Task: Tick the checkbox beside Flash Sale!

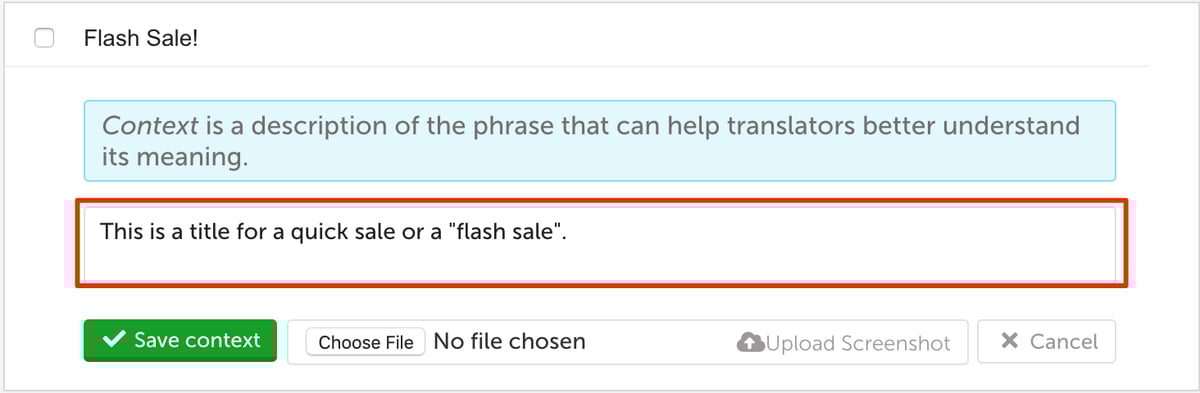Action: click(x=45, y=38)
